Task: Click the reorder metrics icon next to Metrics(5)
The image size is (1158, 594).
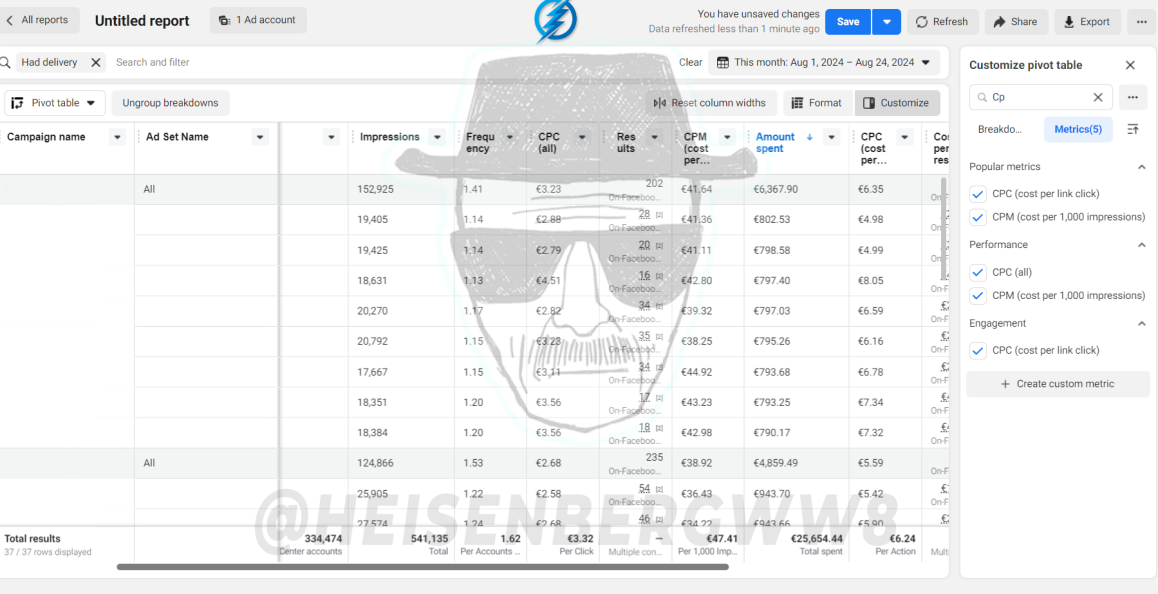Action: point(1132,129)
